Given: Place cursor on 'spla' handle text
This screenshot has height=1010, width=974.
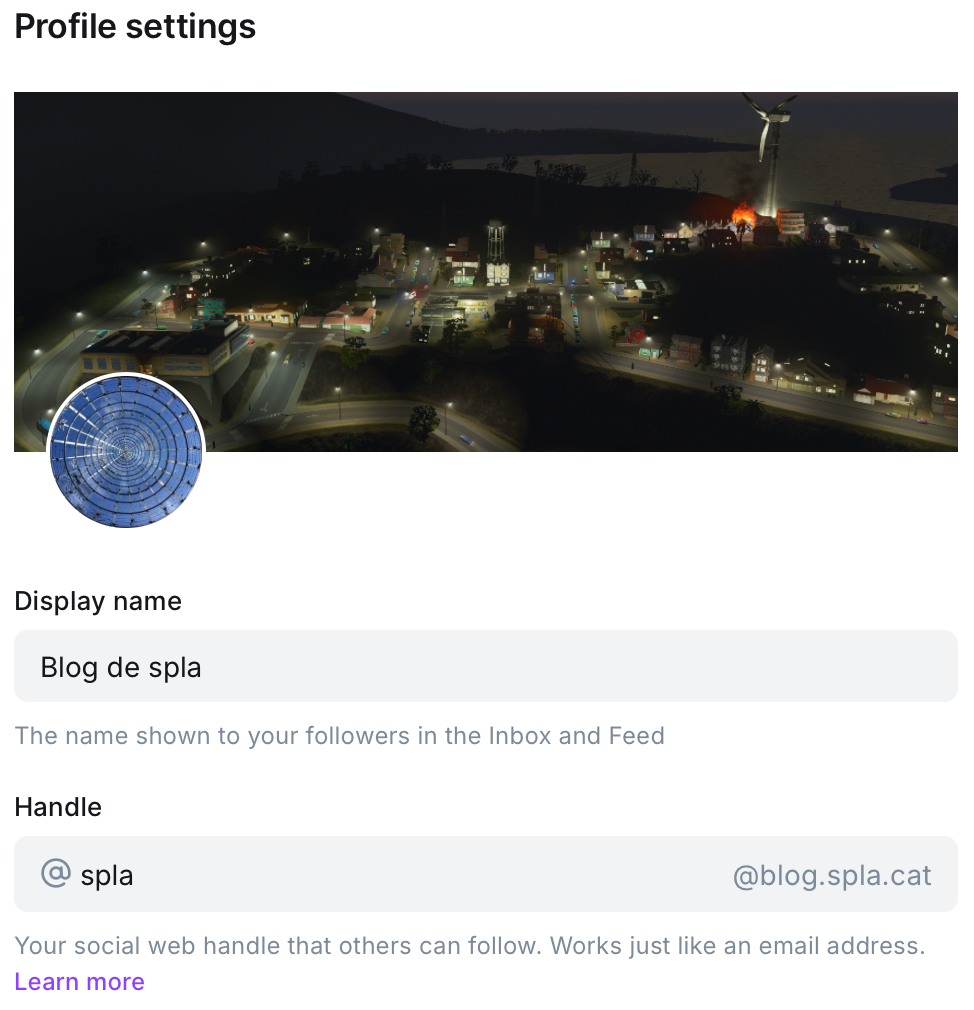Looking at the screenshot, I should (x=107, y=876).
